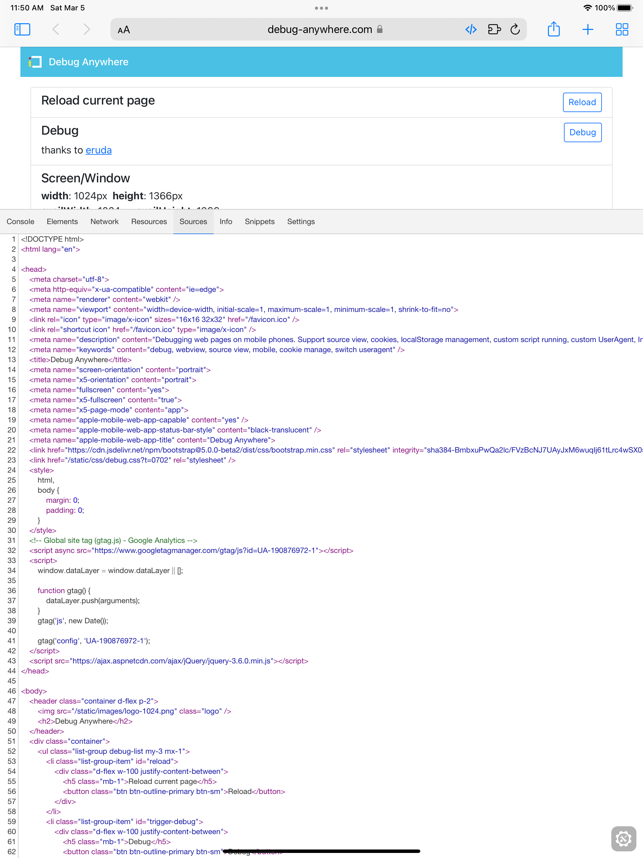Image resolution: width=643 pixels, height=858 pixels.
Task: Click the Screen/Window heading
Action: tap(85, 178)
